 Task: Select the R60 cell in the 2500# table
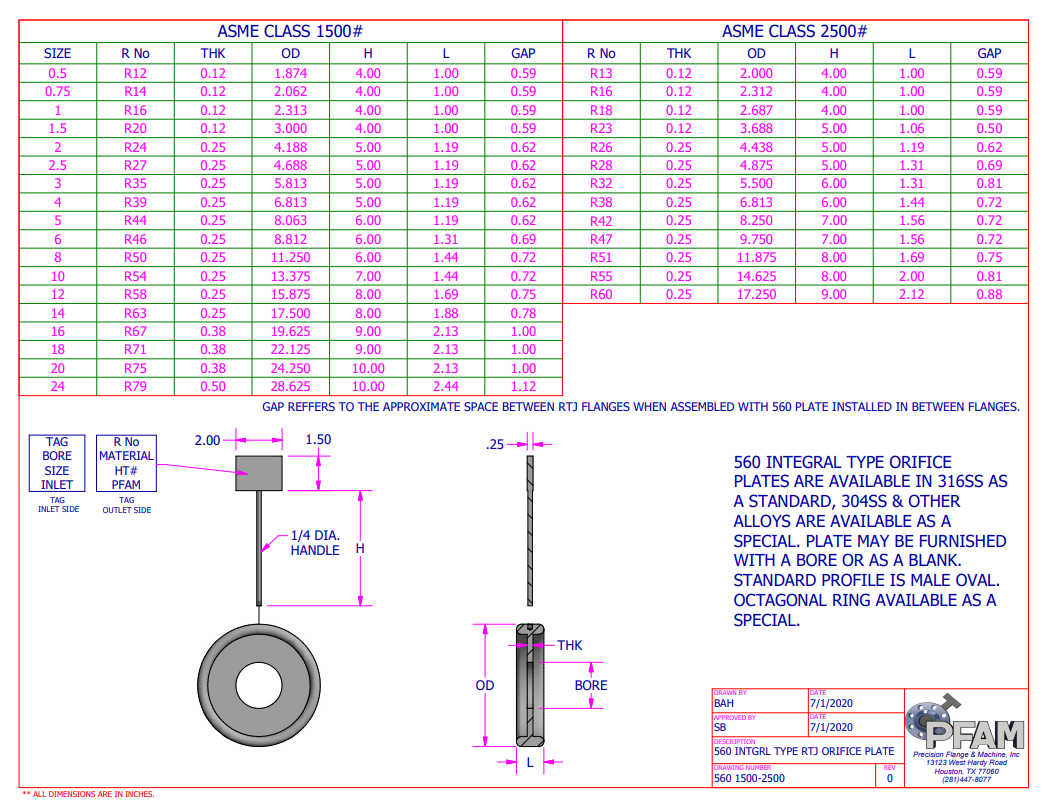click(x=600, y=294)
